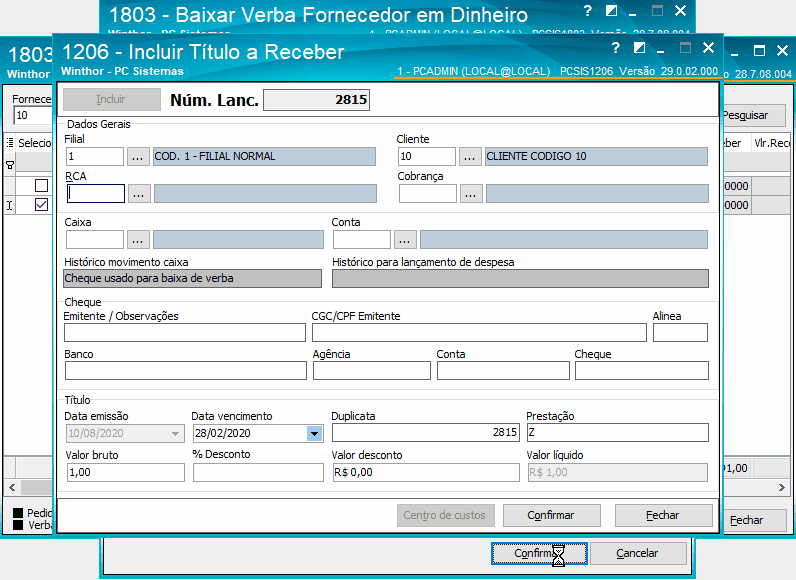This screenshot has height=580, width=796.
Task: Click Emitente / Observações input field
Action: coord(185,333)
